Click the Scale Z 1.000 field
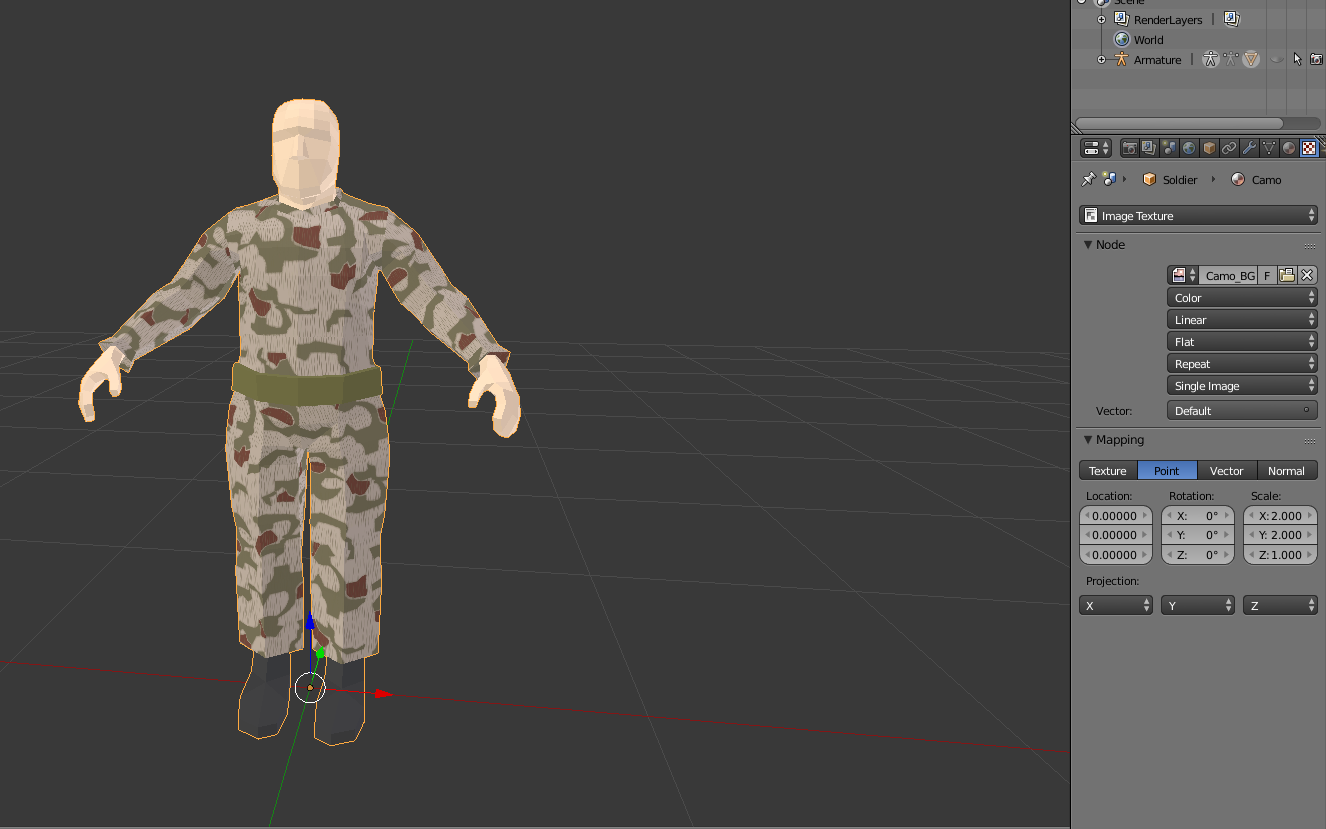This screenshot has width=1326, height=829. (x=1280, y=555)
